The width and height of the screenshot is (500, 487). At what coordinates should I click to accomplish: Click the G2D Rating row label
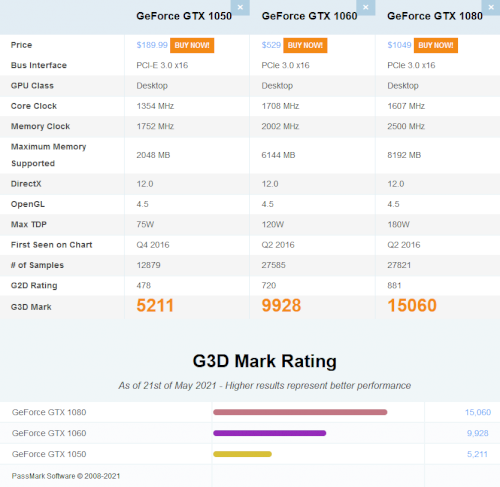[x=34, y=285]
